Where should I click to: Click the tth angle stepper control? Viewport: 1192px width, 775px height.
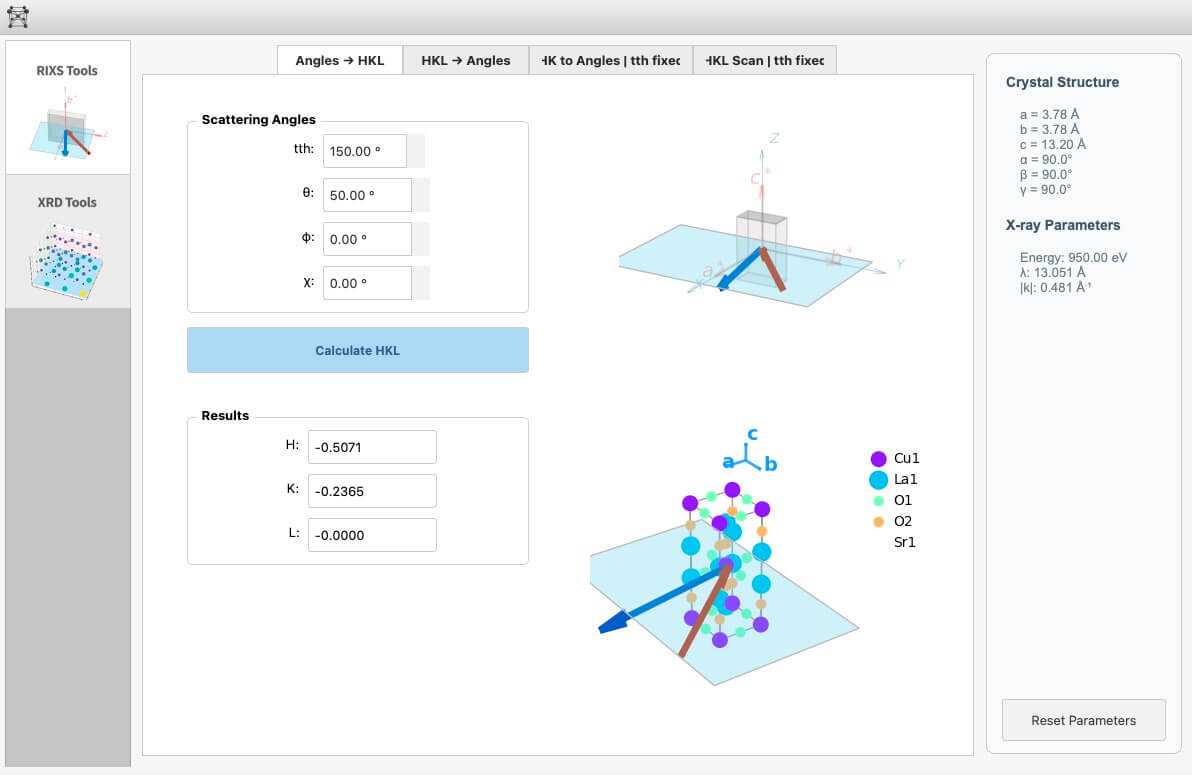pos(416,151)
